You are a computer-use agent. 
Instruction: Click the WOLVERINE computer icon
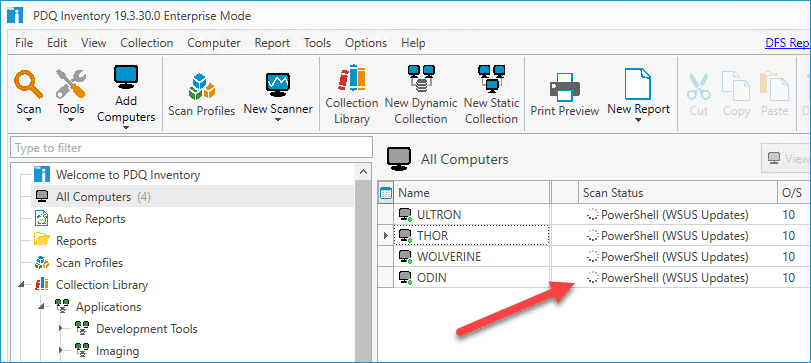(x=406, y=257)
